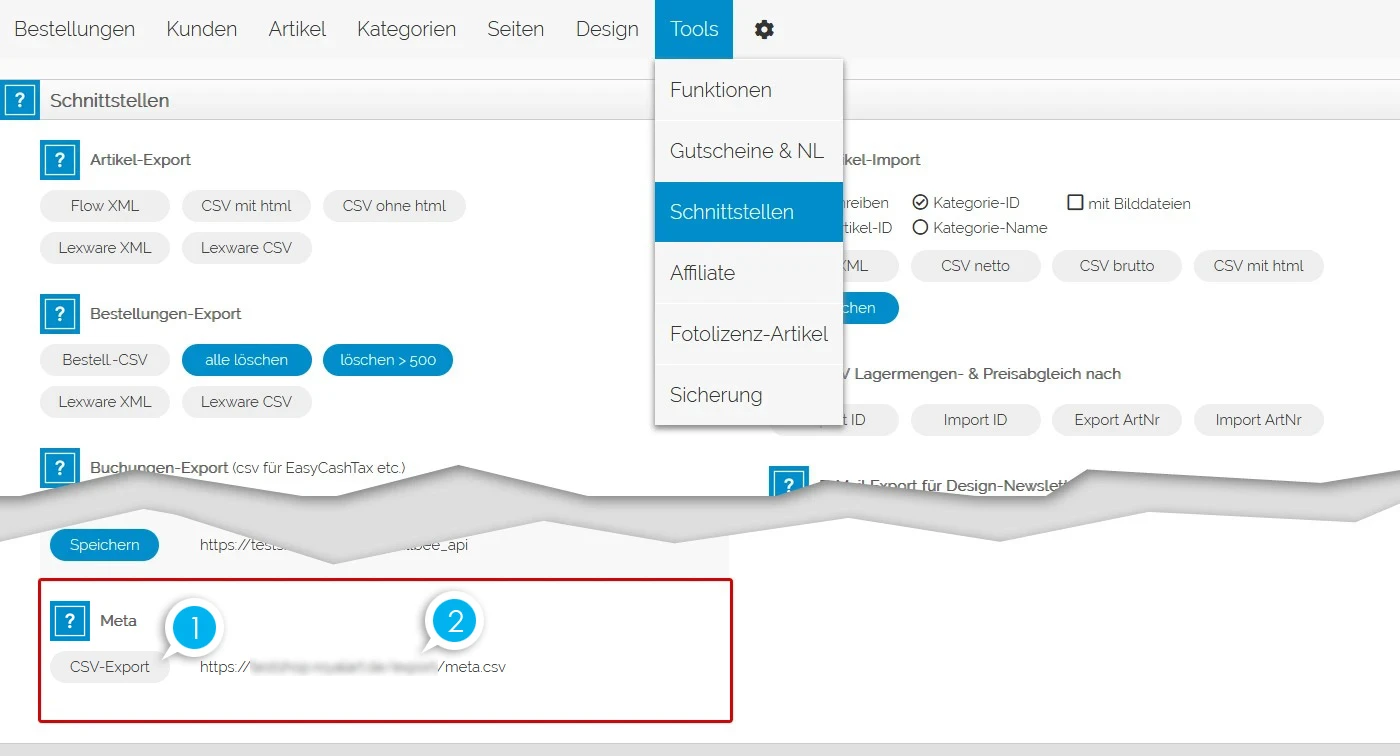Open the Tools dropdown menu
Image resolution: width=1400 pixels, height=756 pixels.
point(694,30)
